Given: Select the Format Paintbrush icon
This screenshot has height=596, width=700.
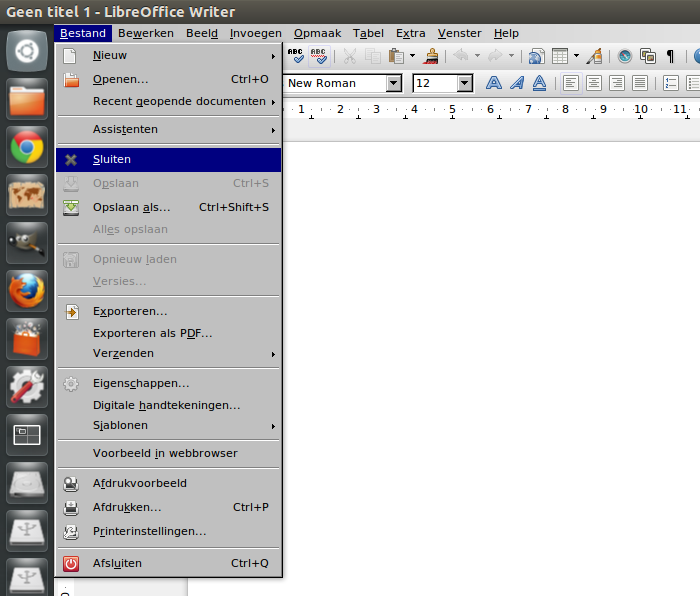Looking at the screenshot, I should click(431, 56).
